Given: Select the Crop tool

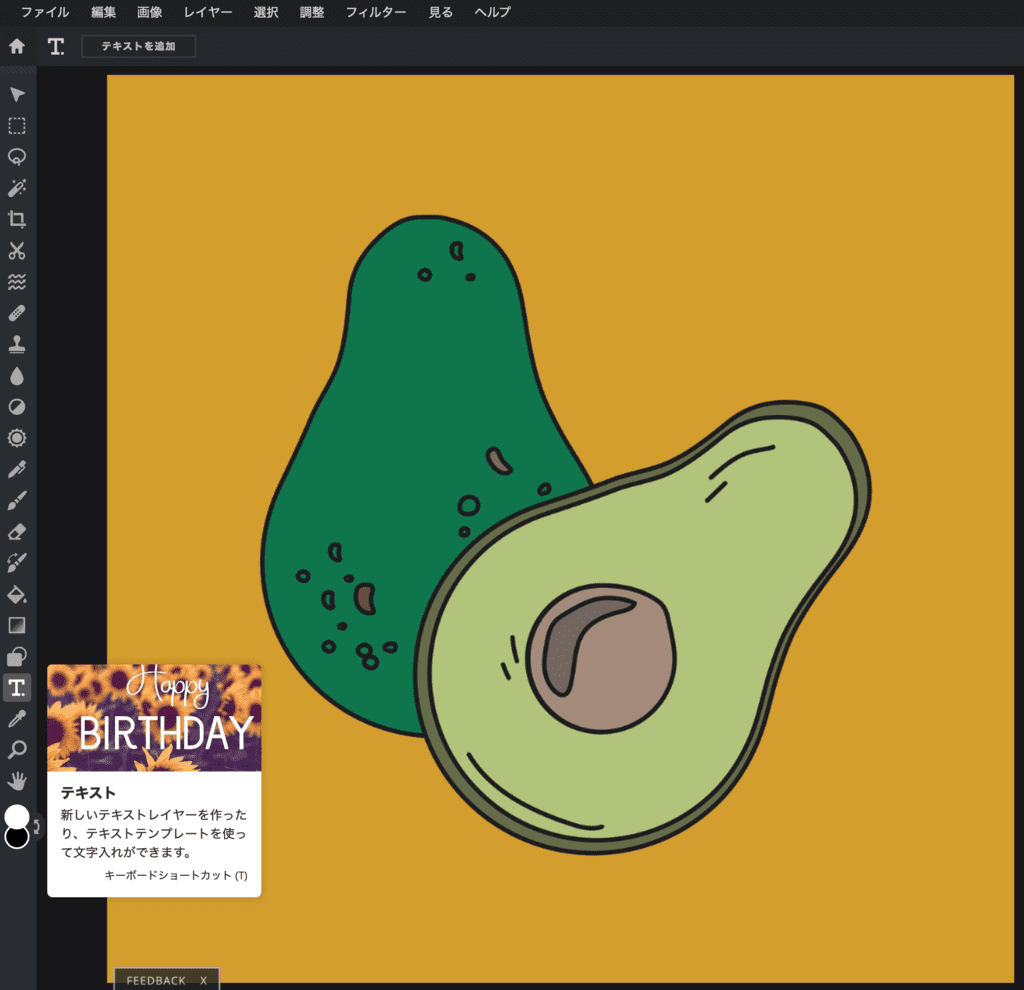Looking at the screenshot, I should pos(17,219).
